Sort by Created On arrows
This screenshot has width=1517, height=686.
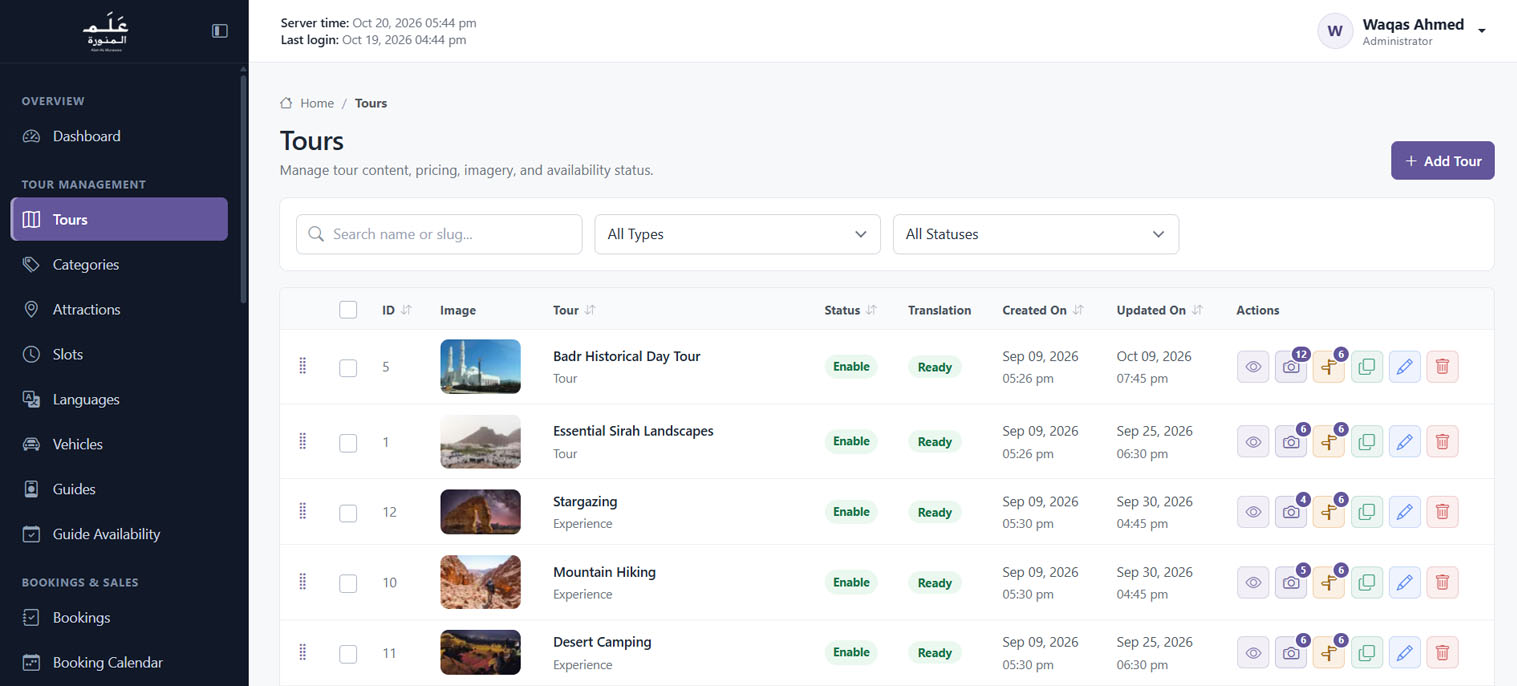(1078, 310)
